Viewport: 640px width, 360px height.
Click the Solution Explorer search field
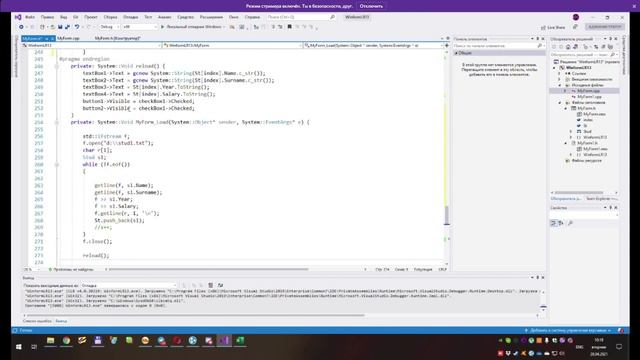[583, 55]
